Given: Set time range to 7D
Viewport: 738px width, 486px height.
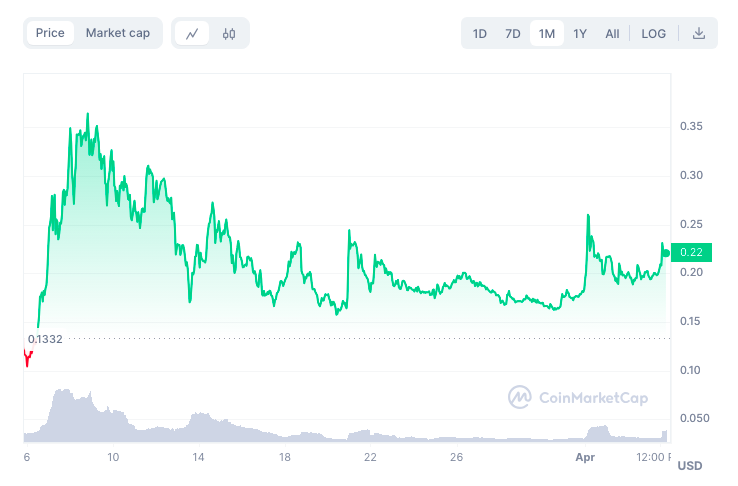Looking at the screenshot, I should 513,33.
